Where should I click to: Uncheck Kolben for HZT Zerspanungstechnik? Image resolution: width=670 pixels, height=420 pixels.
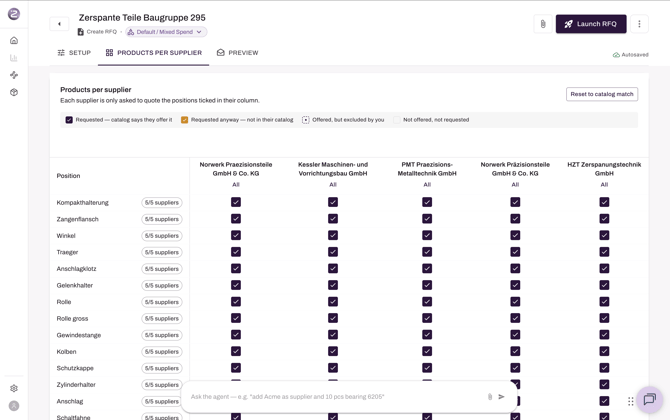604,351
